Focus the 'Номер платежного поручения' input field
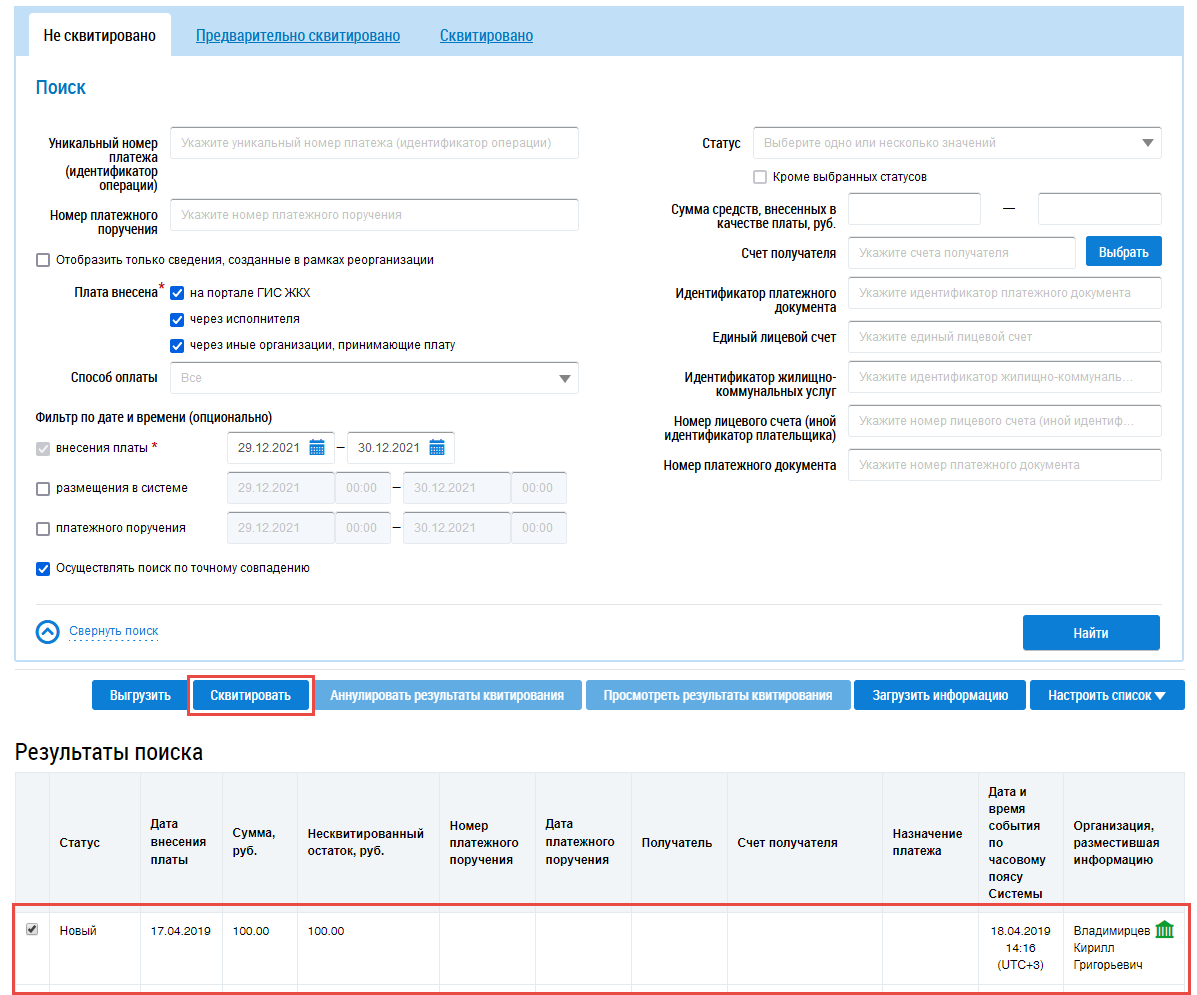Image resolution: width=1197 pixels, height=995 pixels. coord(374,215)
